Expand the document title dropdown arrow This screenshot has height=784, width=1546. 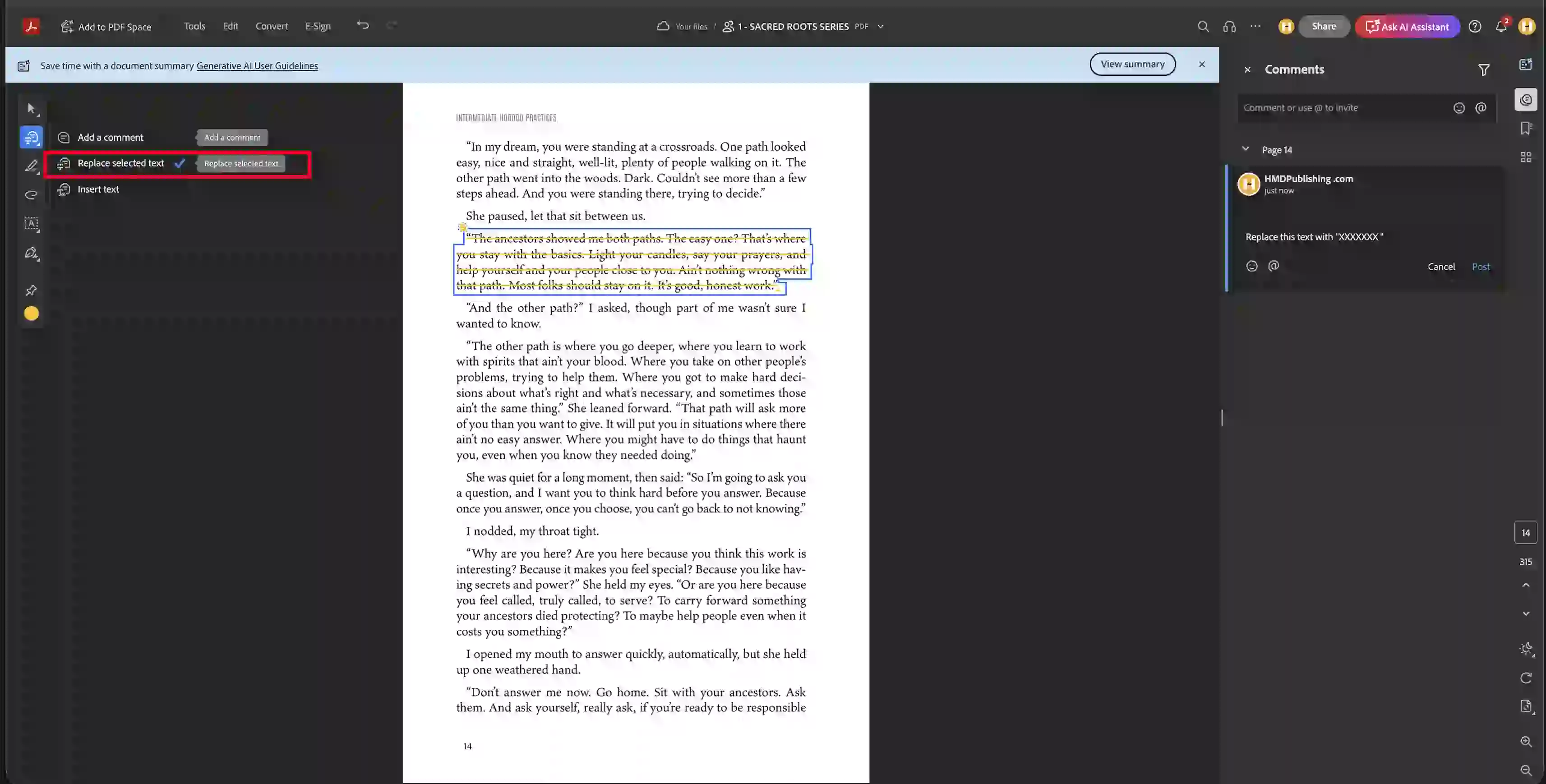881,27
